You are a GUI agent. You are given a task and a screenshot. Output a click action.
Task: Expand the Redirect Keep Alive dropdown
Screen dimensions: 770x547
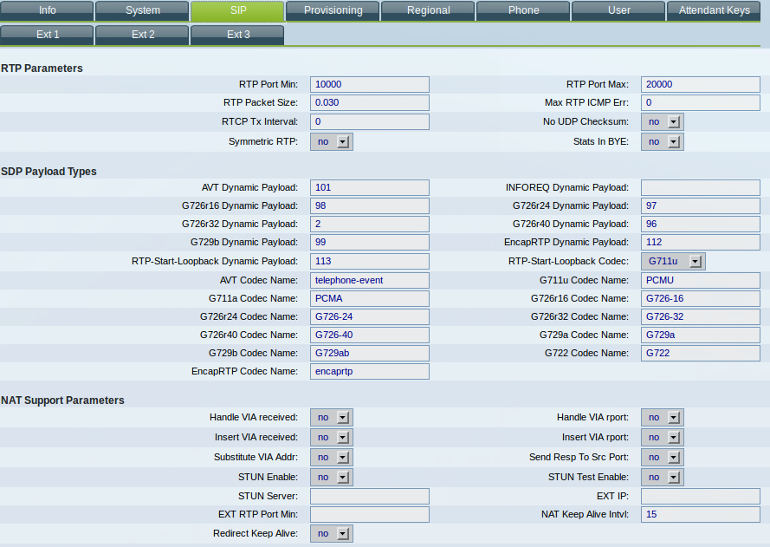(x=331, y=534)
